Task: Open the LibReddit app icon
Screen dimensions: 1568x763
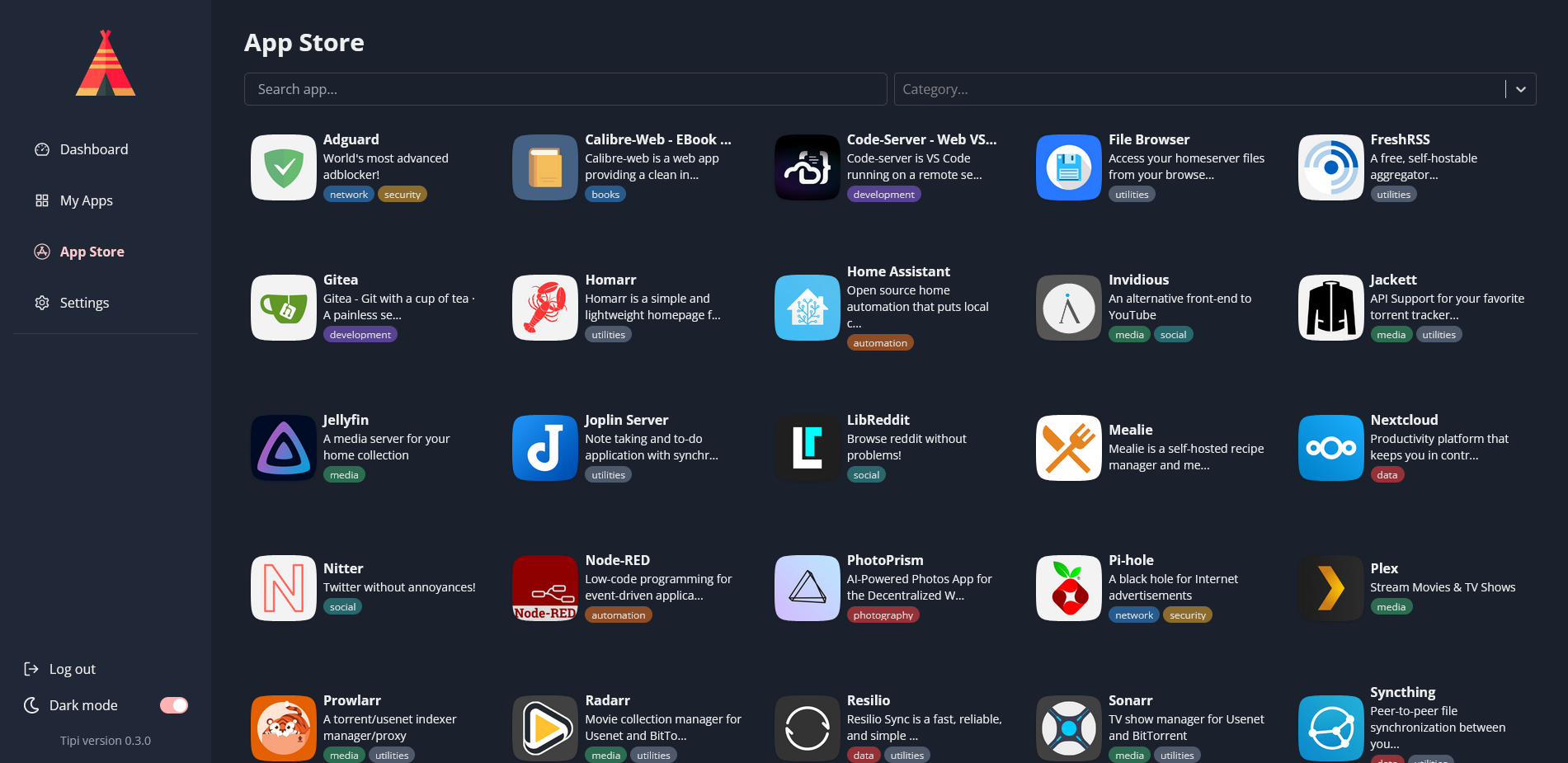Action: coord(808,448)
